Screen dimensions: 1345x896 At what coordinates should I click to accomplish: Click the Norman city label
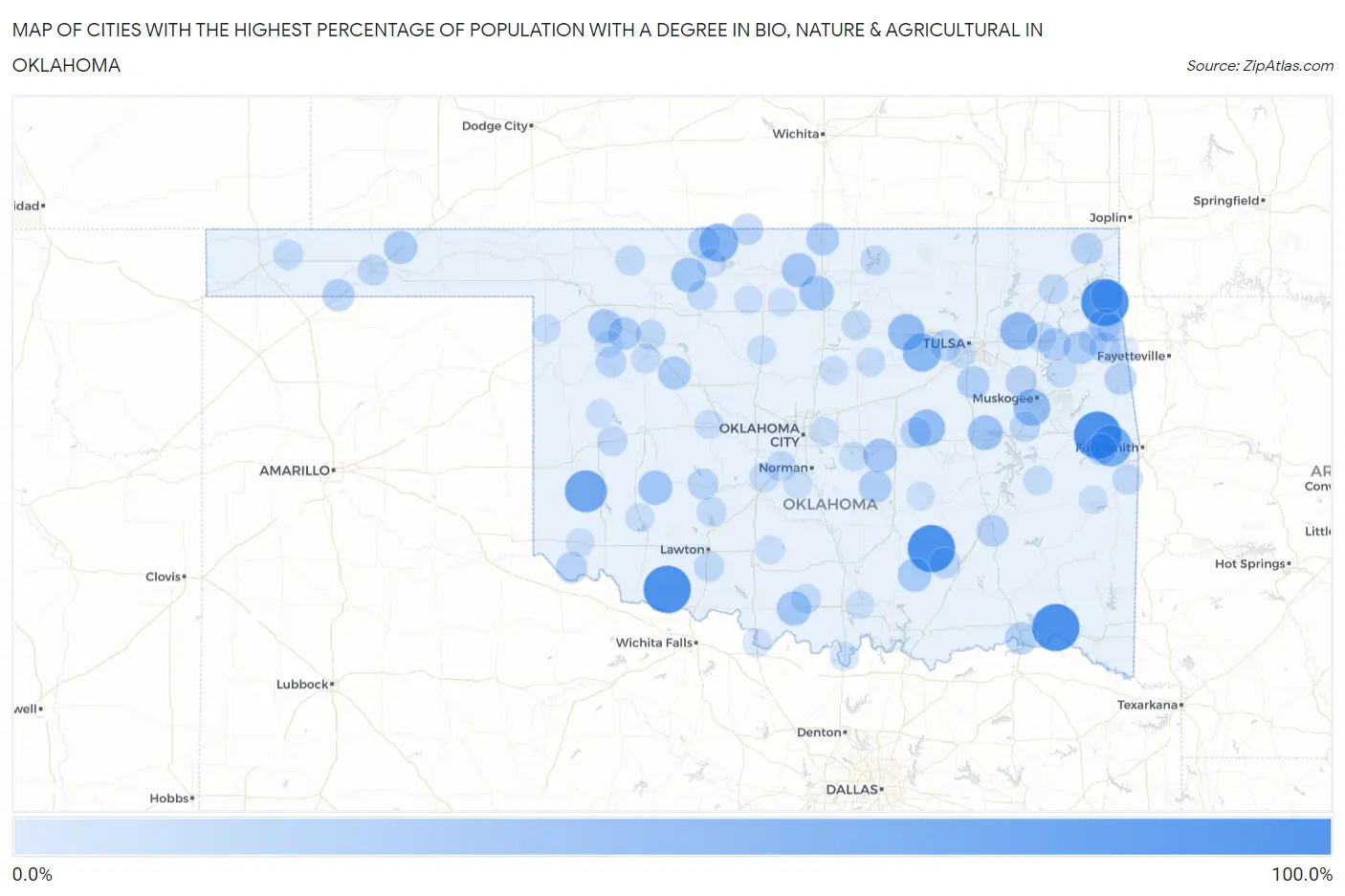[783, 468]
